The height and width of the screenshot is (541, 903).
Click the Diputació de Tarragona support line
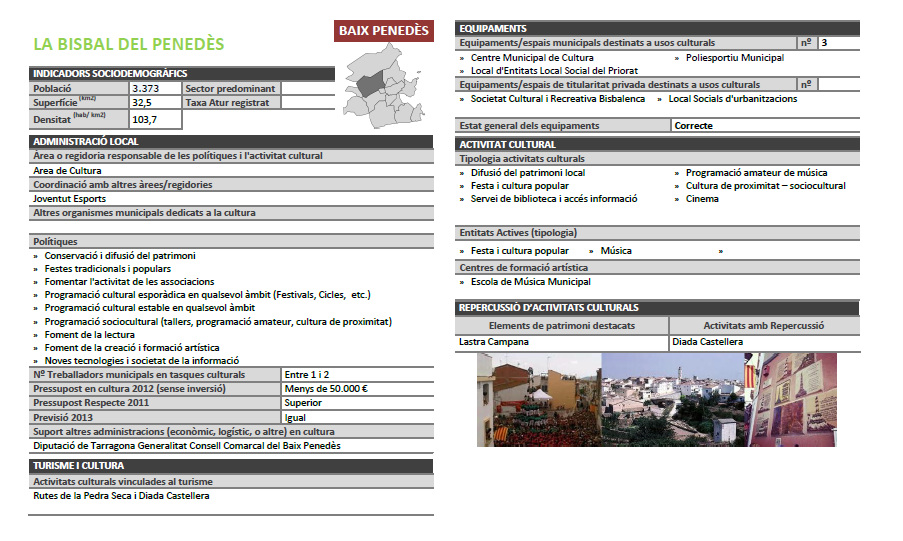coord(187,446)
